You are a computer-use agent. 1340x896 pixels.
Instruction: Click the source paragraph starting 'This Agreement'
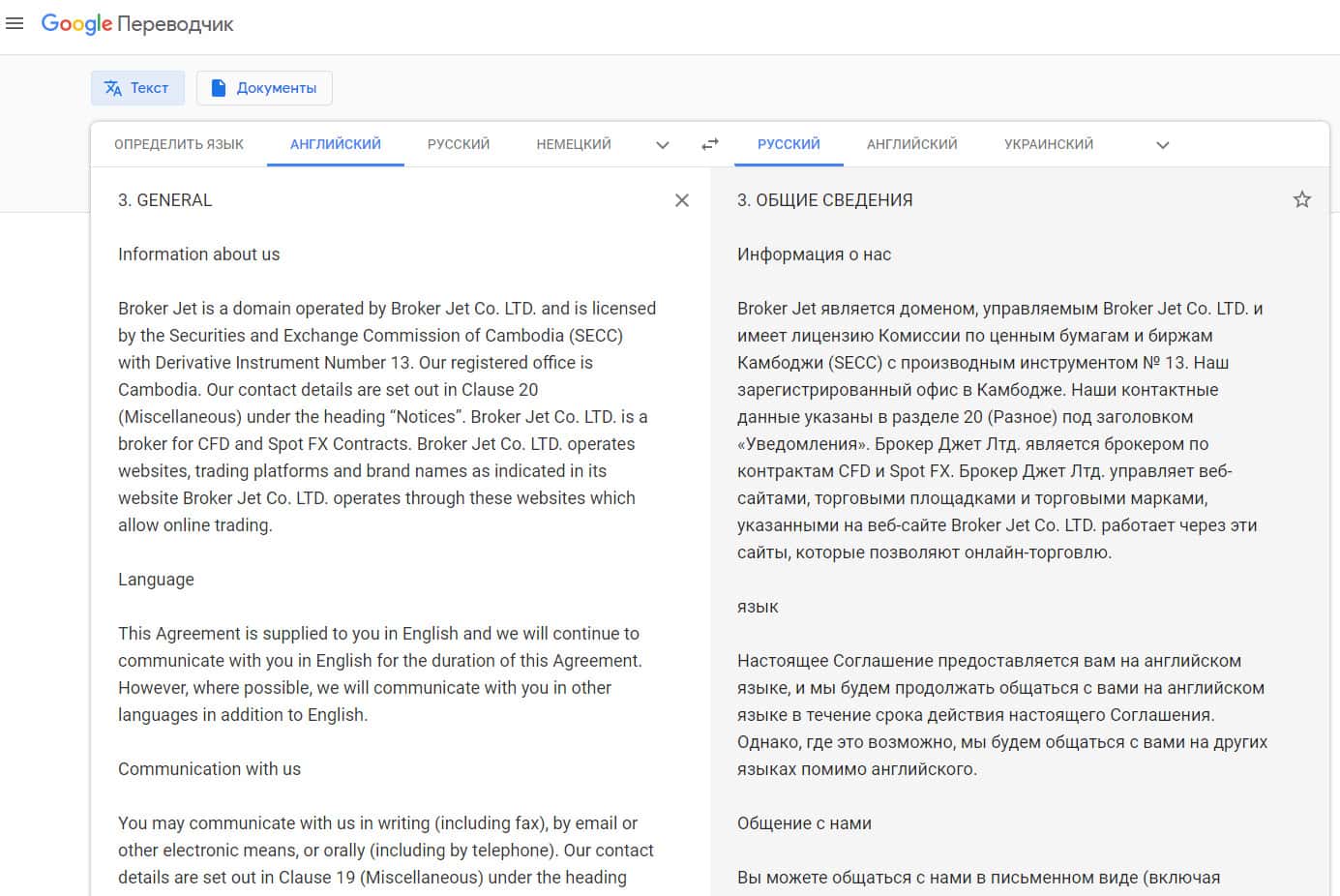click(x=380, y=674)
